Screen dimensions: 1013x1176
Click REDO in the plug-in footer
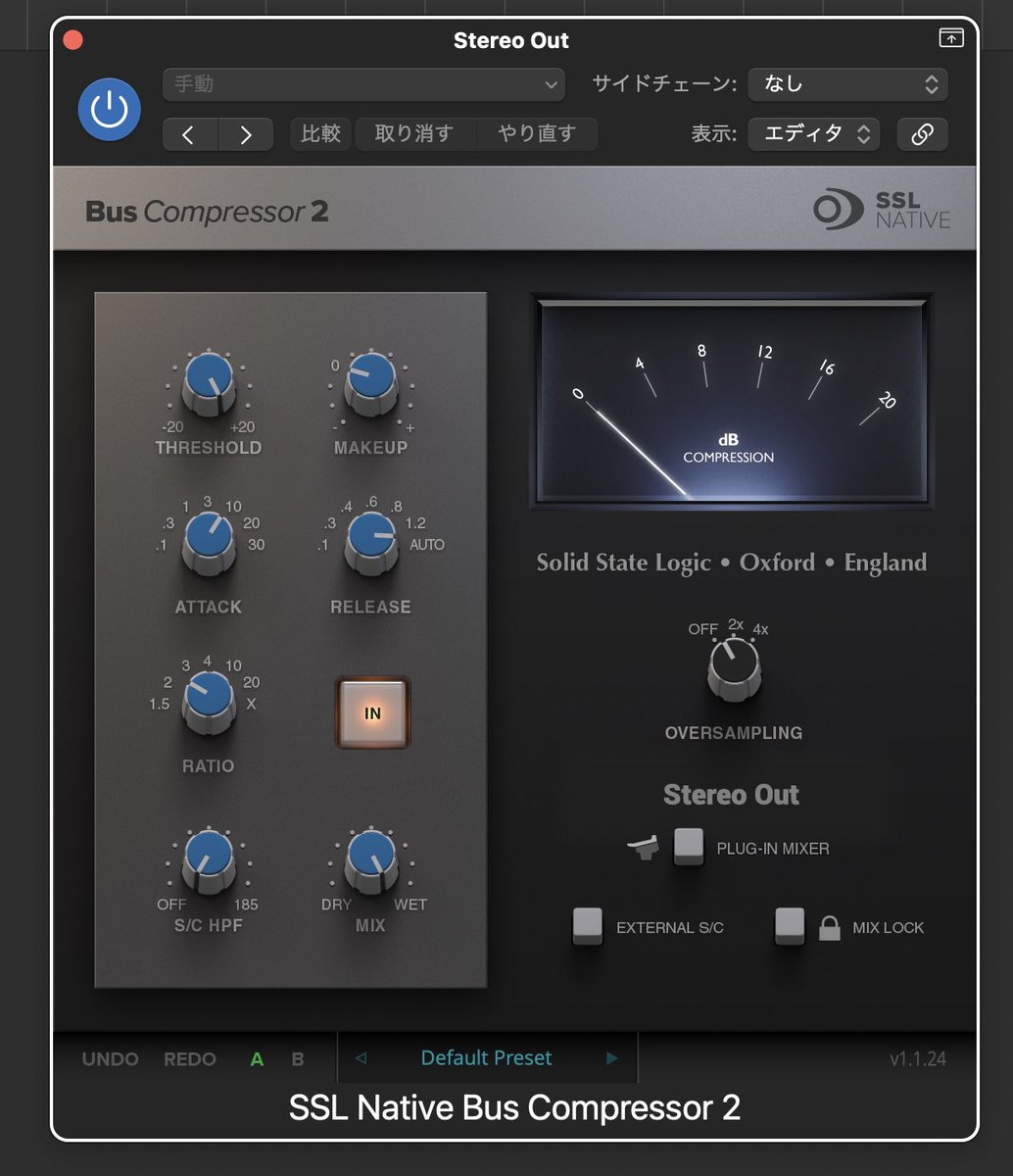(192, 1059)
